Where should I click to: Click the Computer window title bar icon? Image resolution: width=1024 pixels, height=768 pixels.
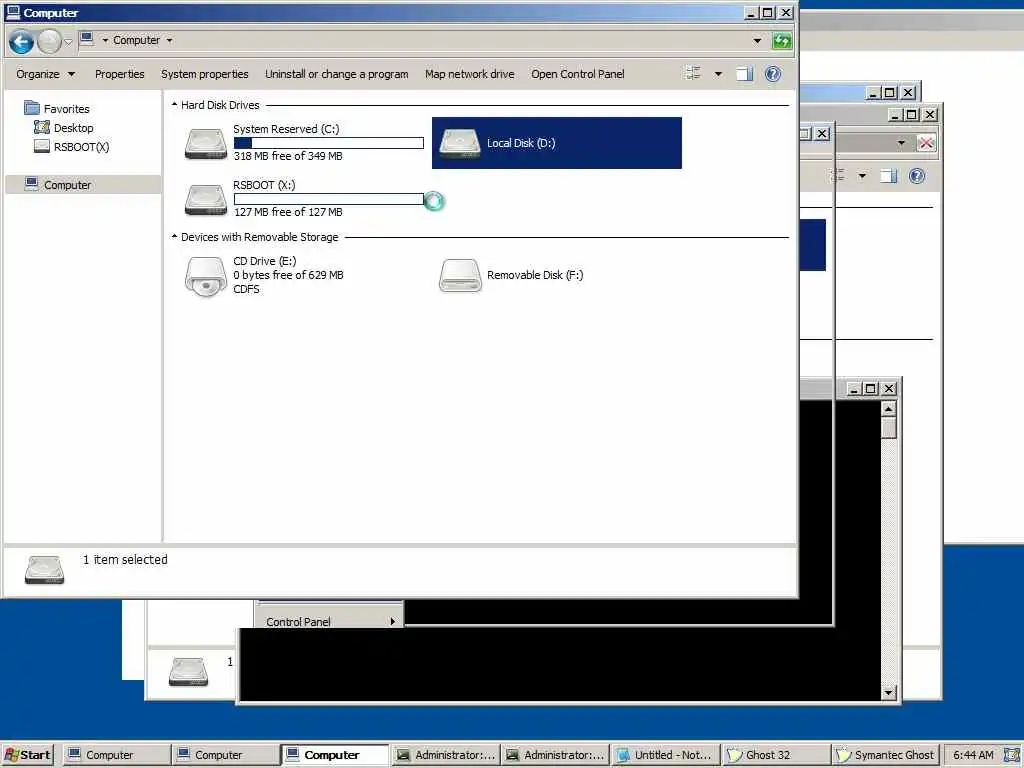pos(13,12)
